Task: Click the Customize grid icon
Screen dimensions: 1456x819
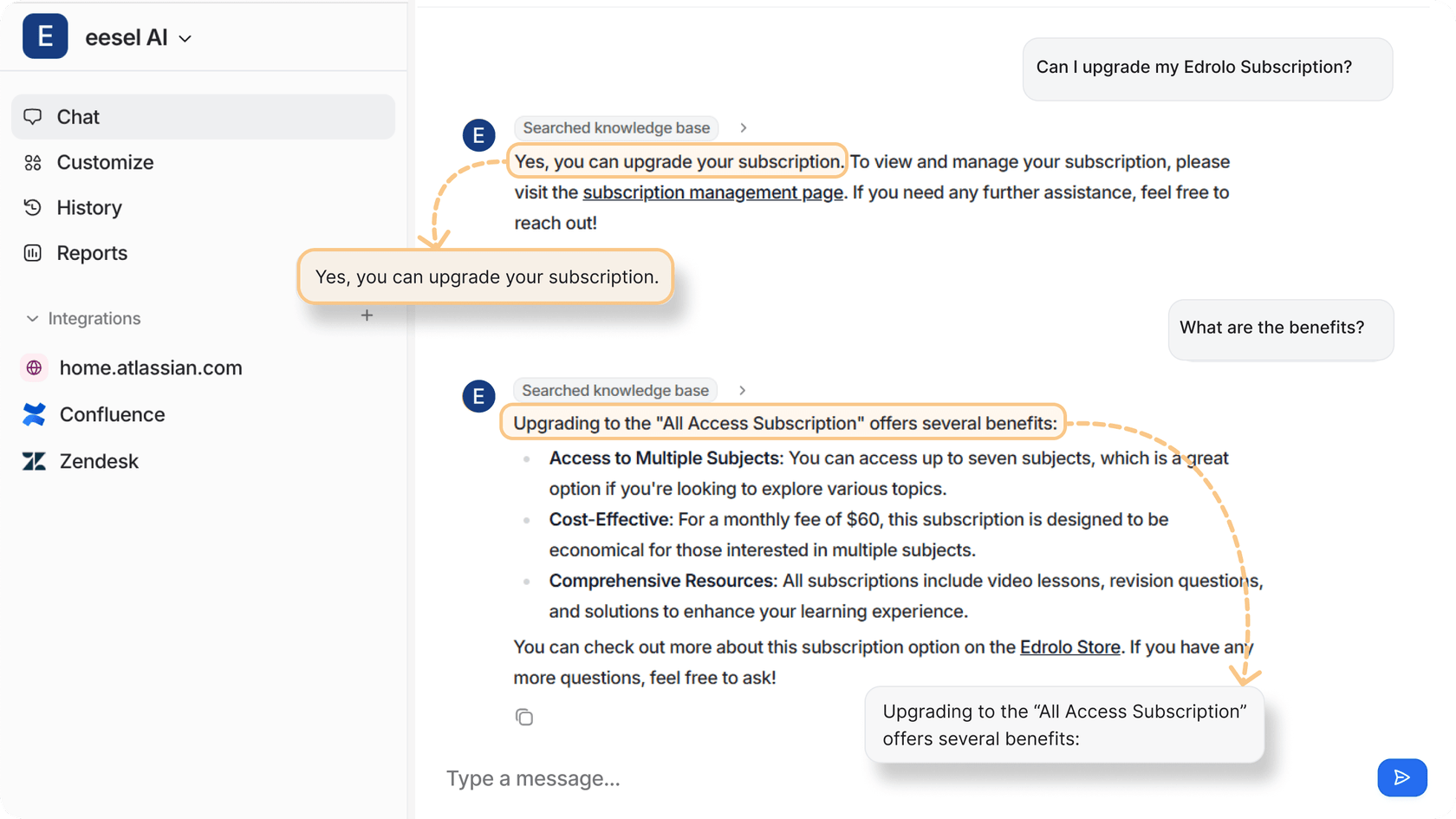Action: pos(33,162)
